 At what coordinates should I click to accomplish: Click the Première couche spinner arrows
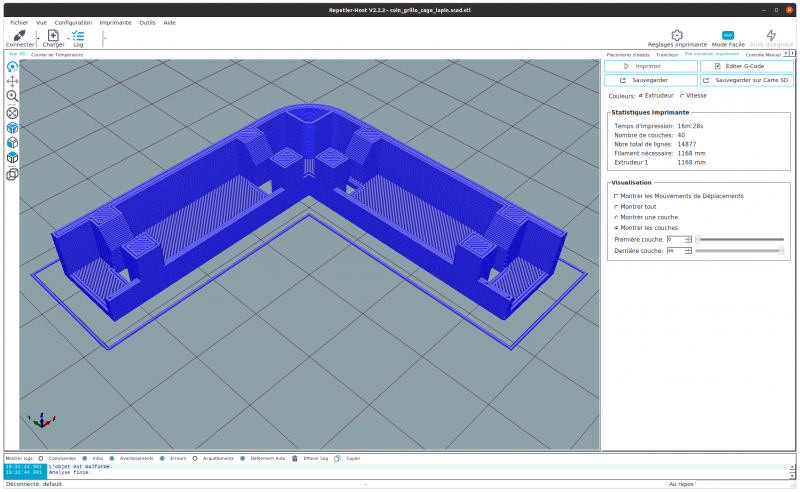(688, 239)
